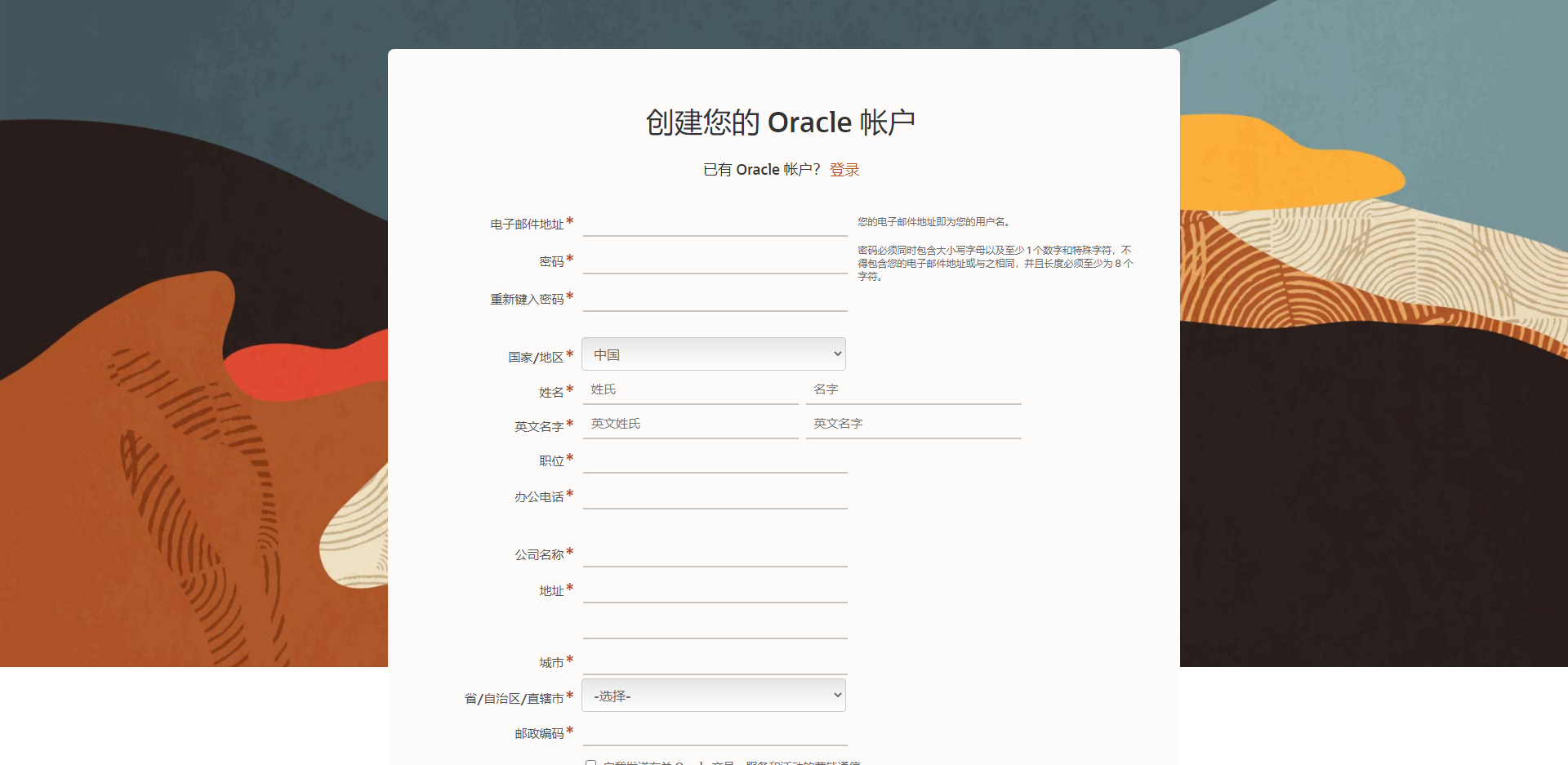This screenshot has height=765, width=1568.
Task: Focus the 密码 password field
Action: pos(715,260)
